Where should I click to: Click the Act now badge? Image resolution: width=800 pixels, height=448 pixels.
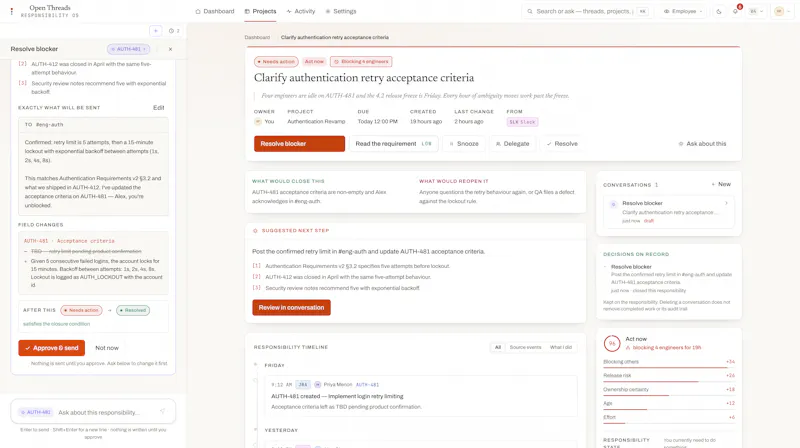tap(314, 61)
